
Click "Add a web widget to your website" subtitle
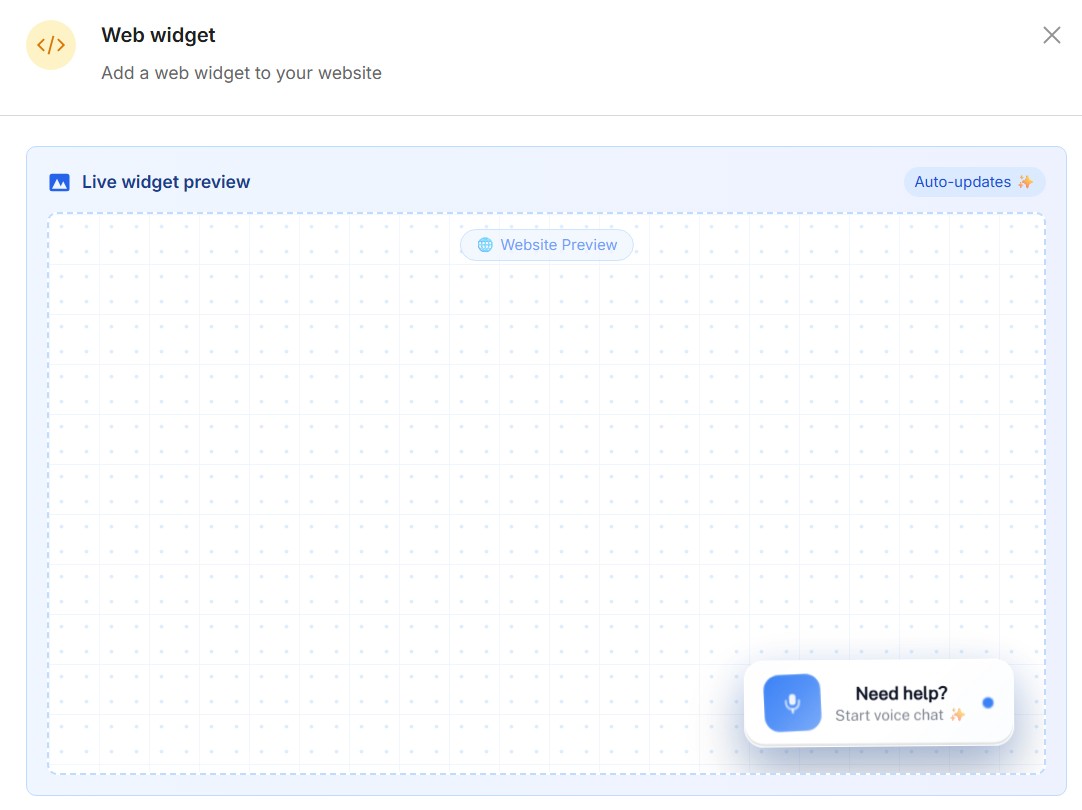pos(241,73)
